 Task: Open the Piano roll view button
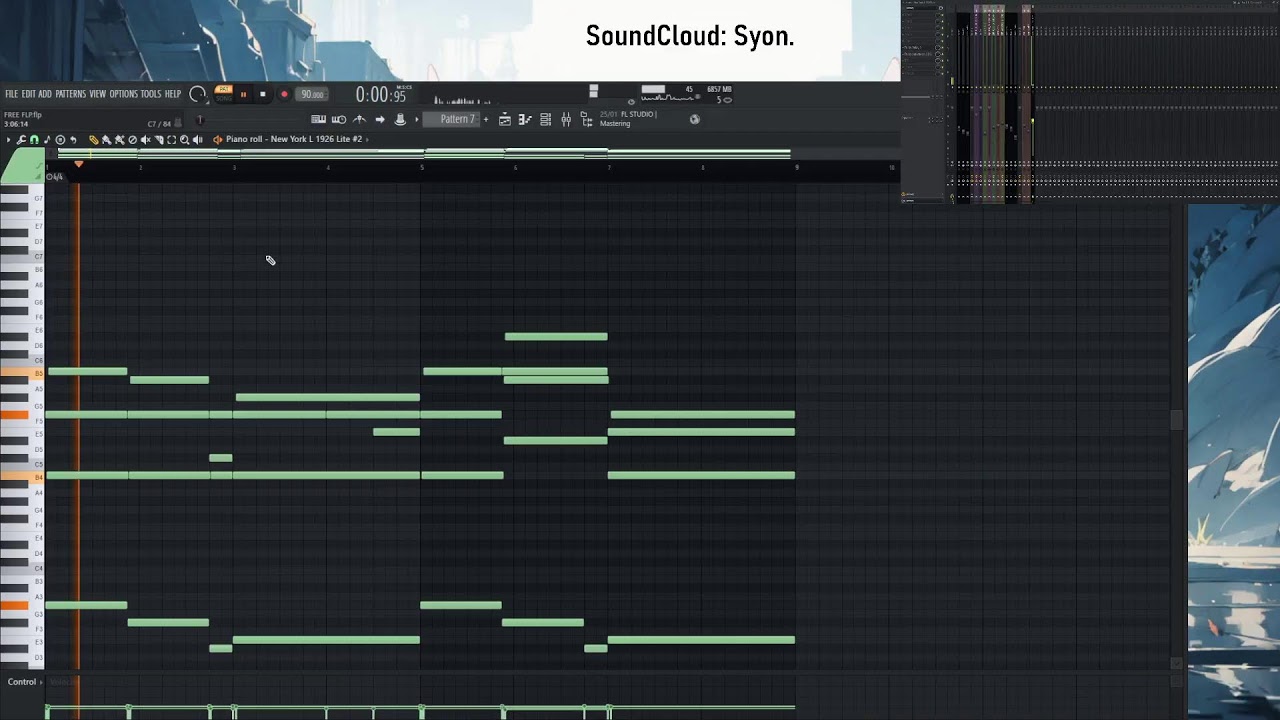[x=525, y=119]
